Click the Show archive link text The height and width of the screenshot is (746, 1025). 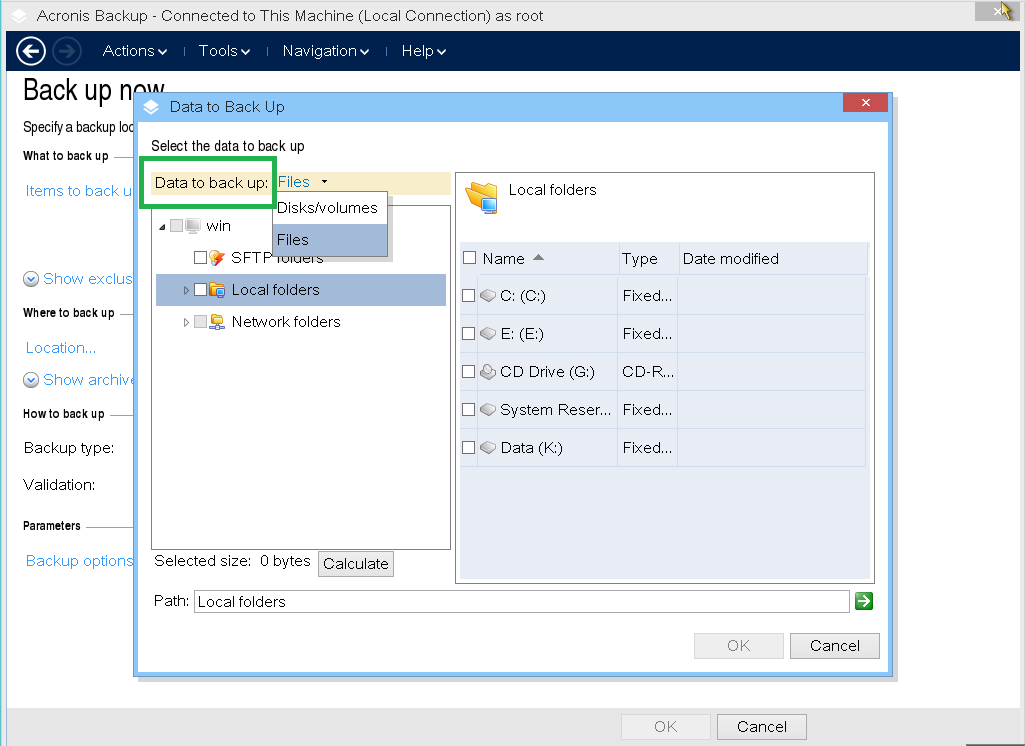88,380
